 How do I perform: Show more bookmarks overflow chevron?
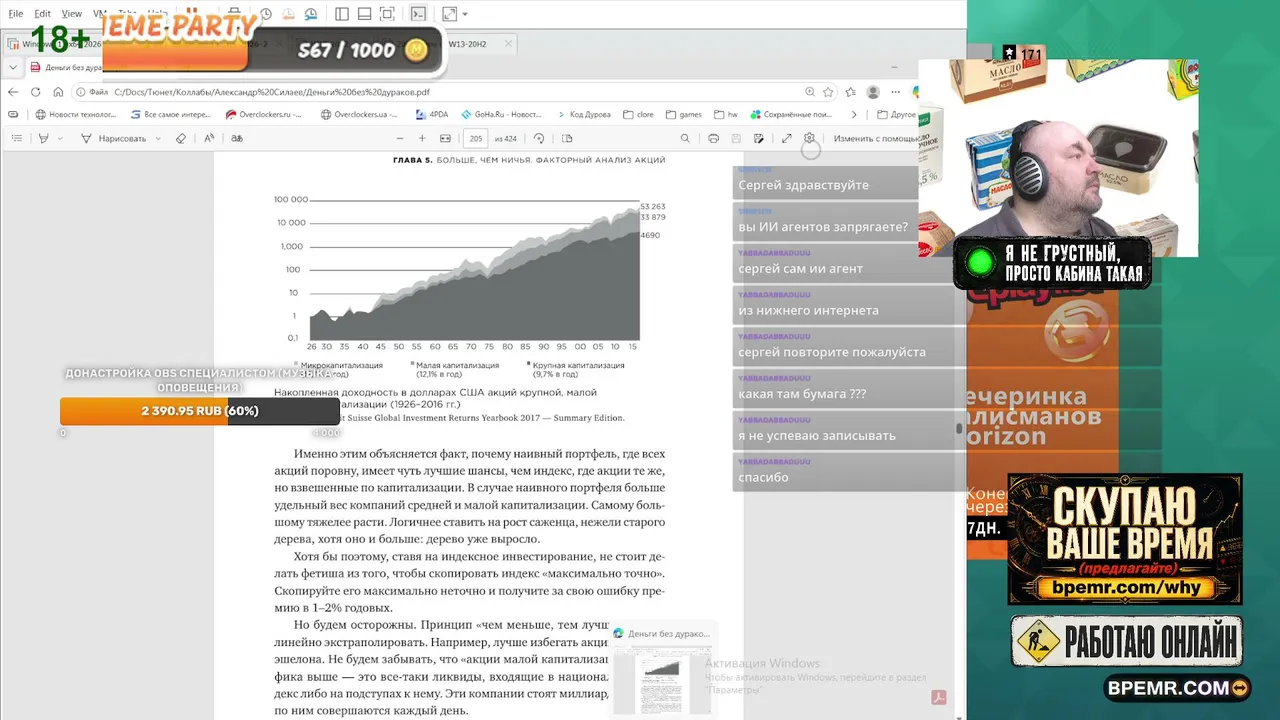coord(854,114)
